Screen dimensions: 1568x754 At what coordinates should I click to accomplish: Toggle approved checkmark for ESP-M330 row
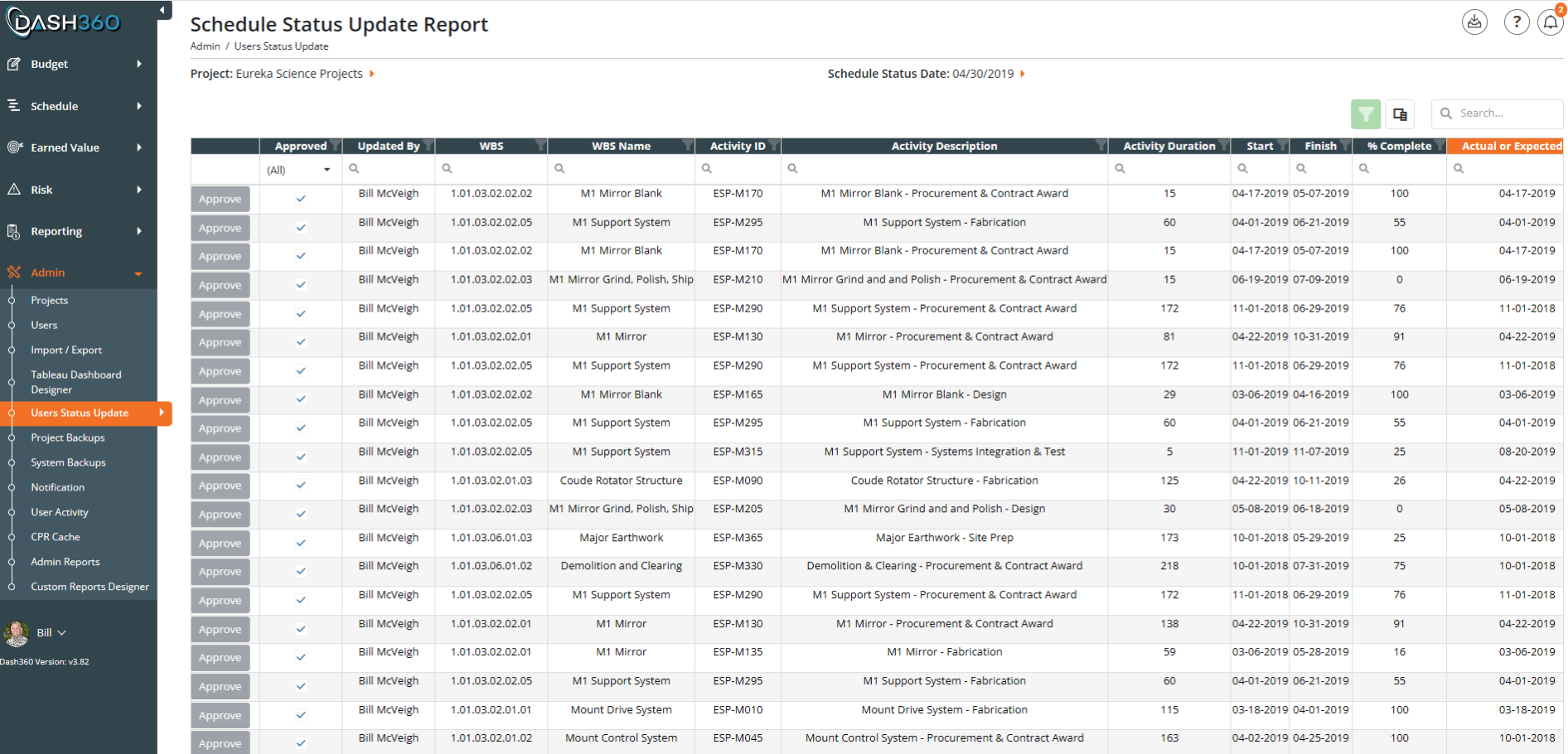click(301, 572)
